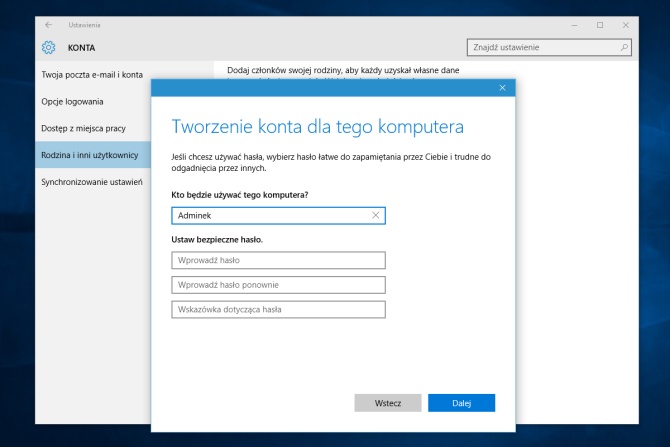Click the username field containing Adminek
This screenshot has width=670, height=447.
pos(268,215)
